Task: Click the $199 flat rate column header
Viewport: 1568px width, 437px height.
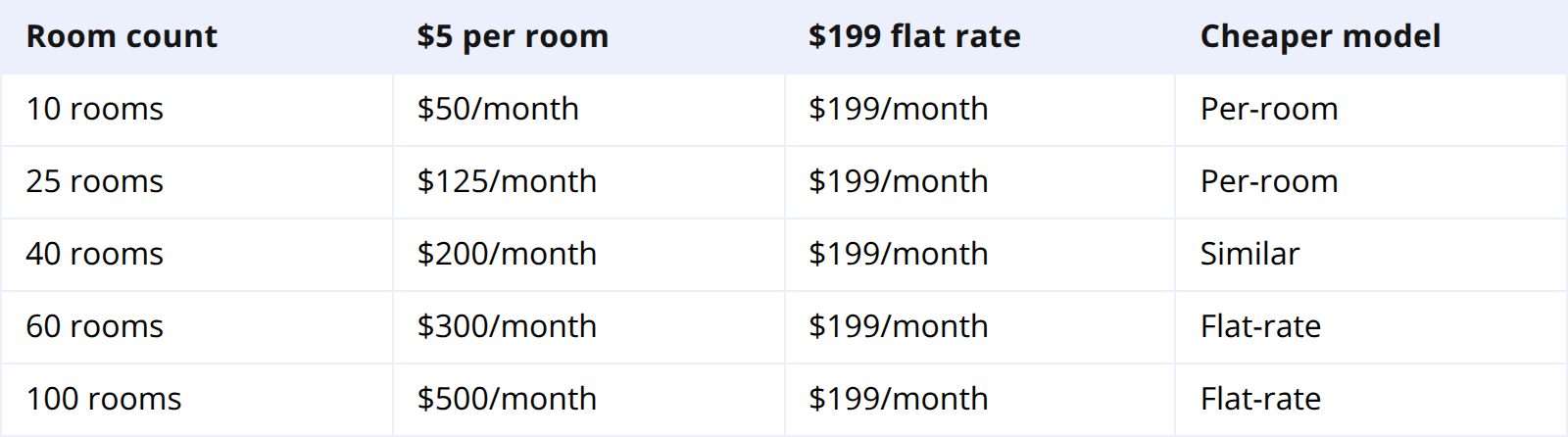Action: 914,36
